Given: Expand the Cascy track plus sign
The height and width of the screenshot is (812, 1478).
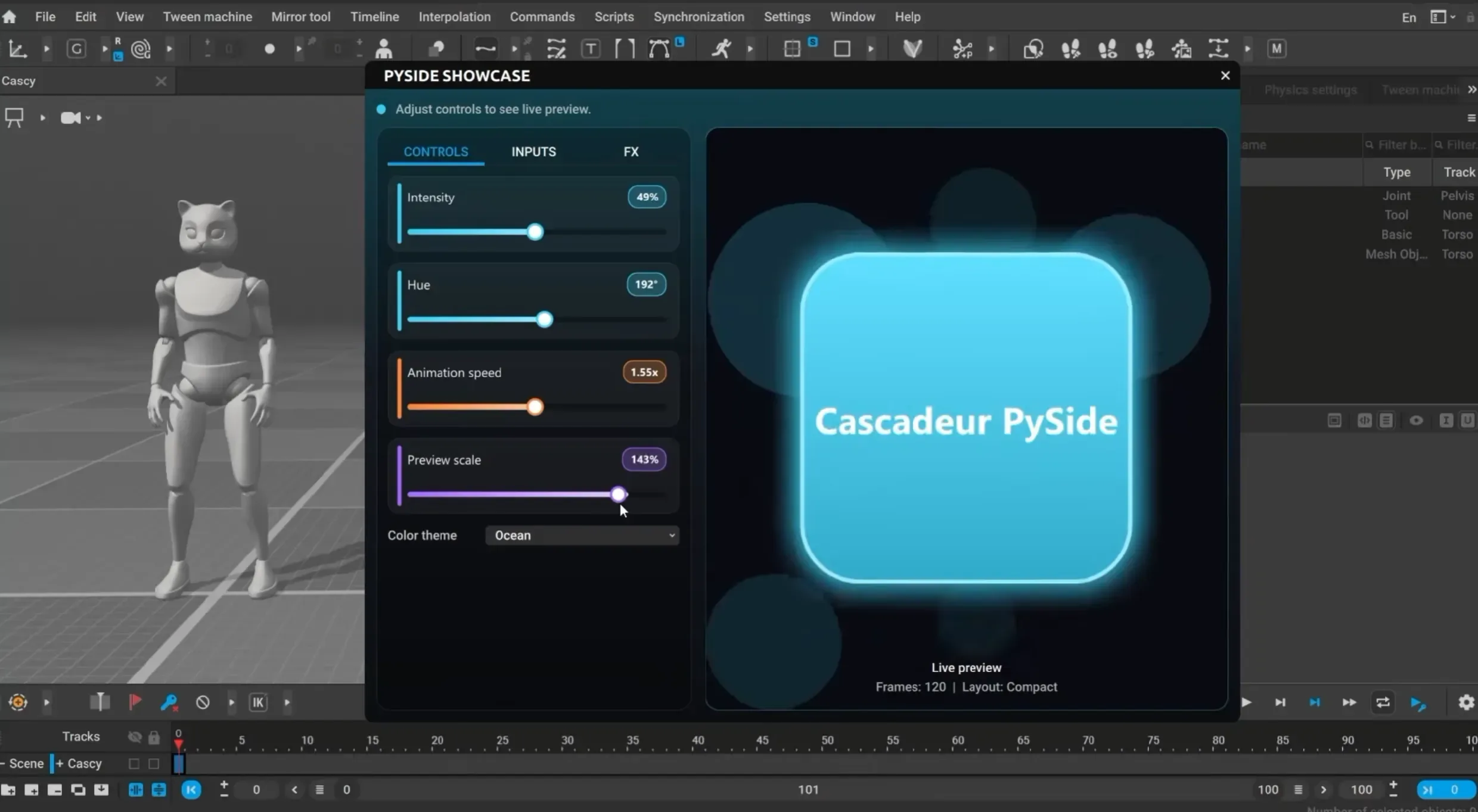Looking at the screenshot, I should [x=60, y=764].
